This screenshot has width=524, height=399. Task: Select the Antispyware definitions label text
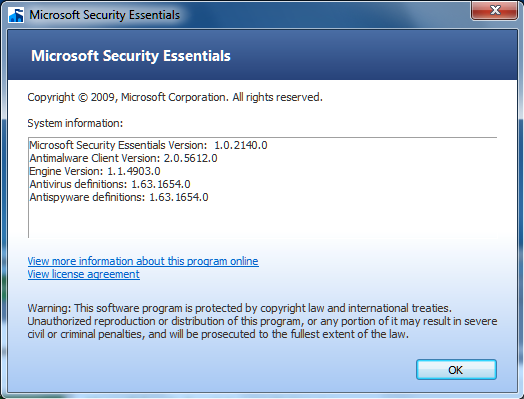(87, 197)
